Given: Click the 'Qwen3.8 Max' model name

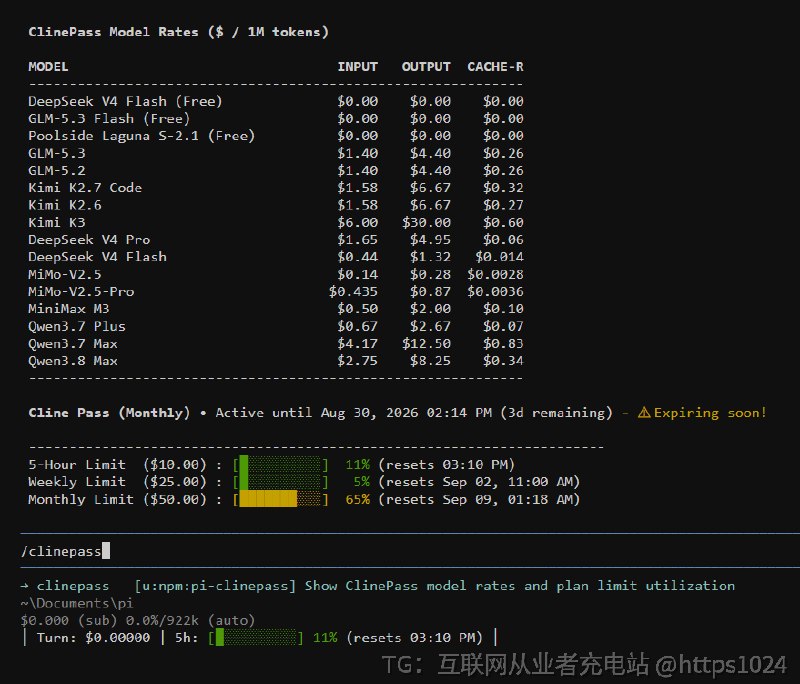Looking at the screenshot, I should [73, 361].
